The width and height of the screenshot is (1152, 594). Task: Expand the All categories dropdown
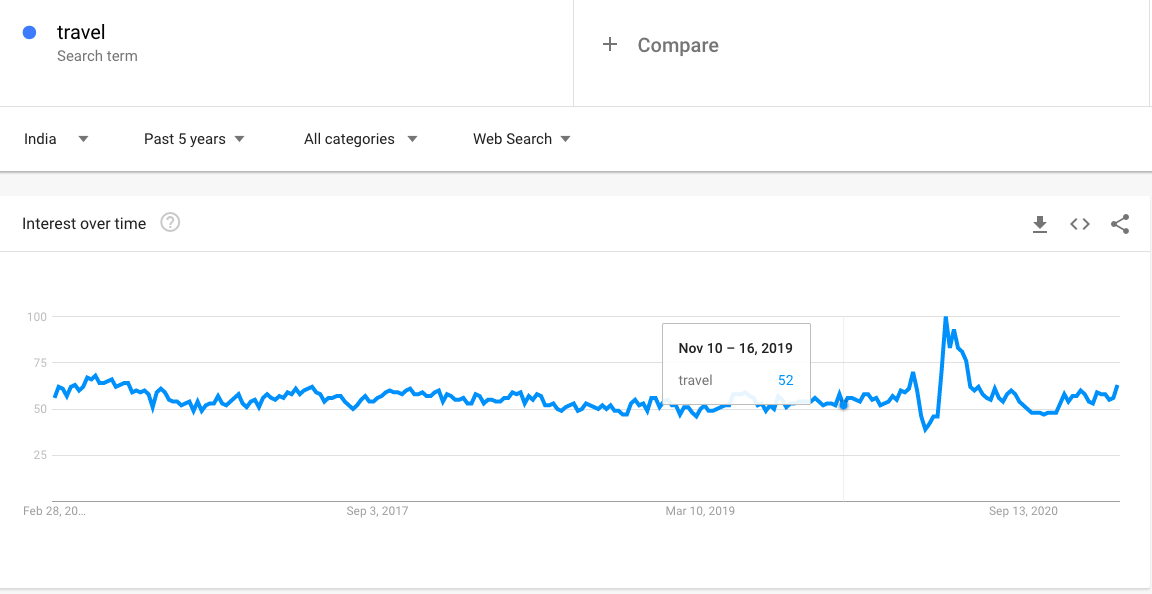click(x=360, y=139)
